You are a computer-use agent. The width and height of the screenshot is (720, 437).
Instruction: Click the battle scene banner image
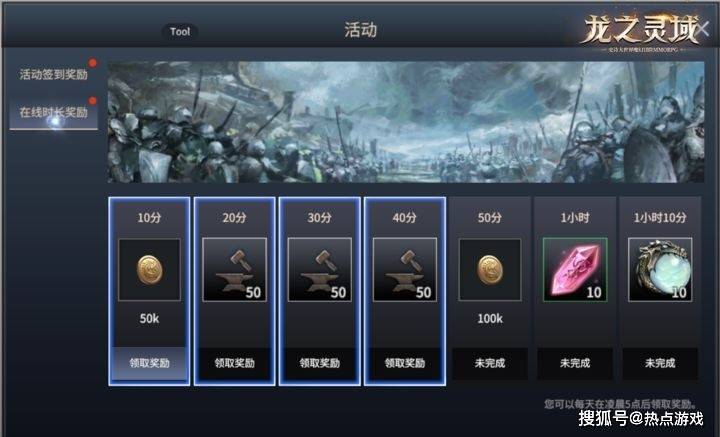(x=406, y=122)
